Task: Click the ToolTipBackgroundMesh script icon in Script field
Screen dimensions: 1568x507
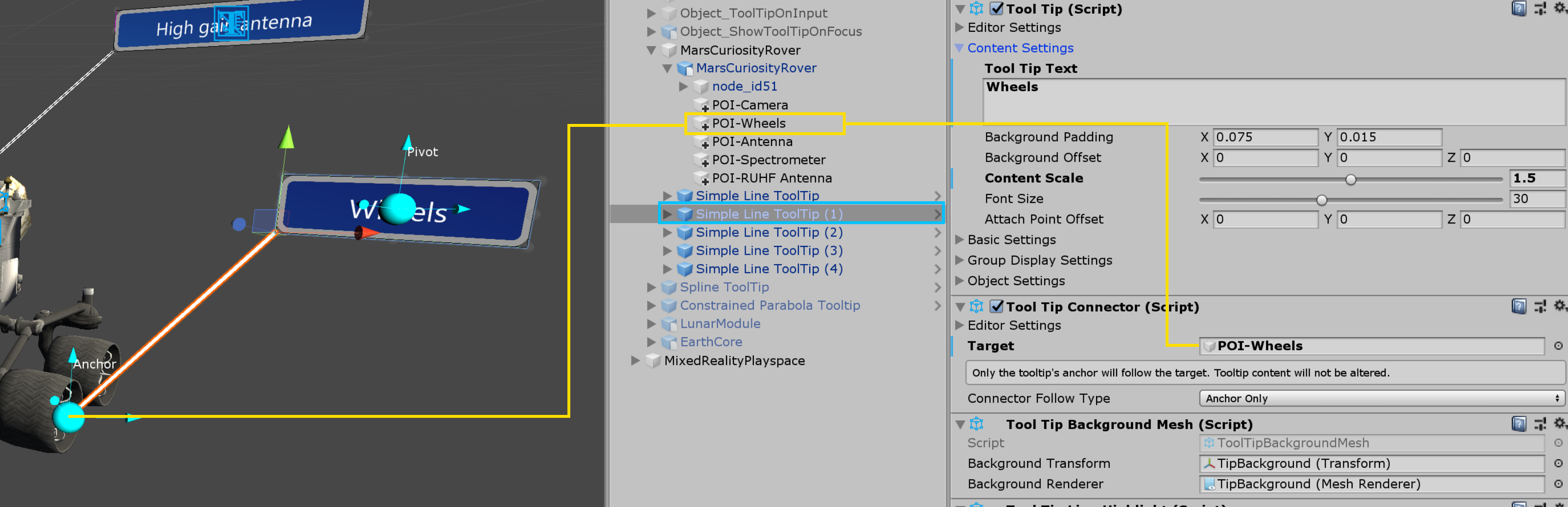Action: [x=1209, y=443]
